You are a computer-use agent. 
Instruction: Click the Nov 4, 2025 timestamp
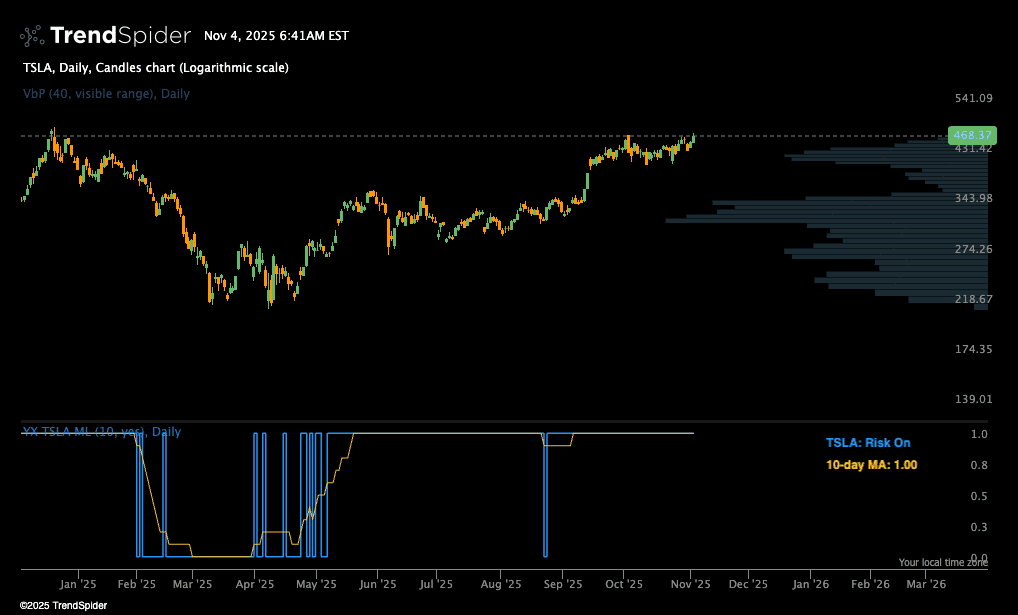[x=276, y=36]
